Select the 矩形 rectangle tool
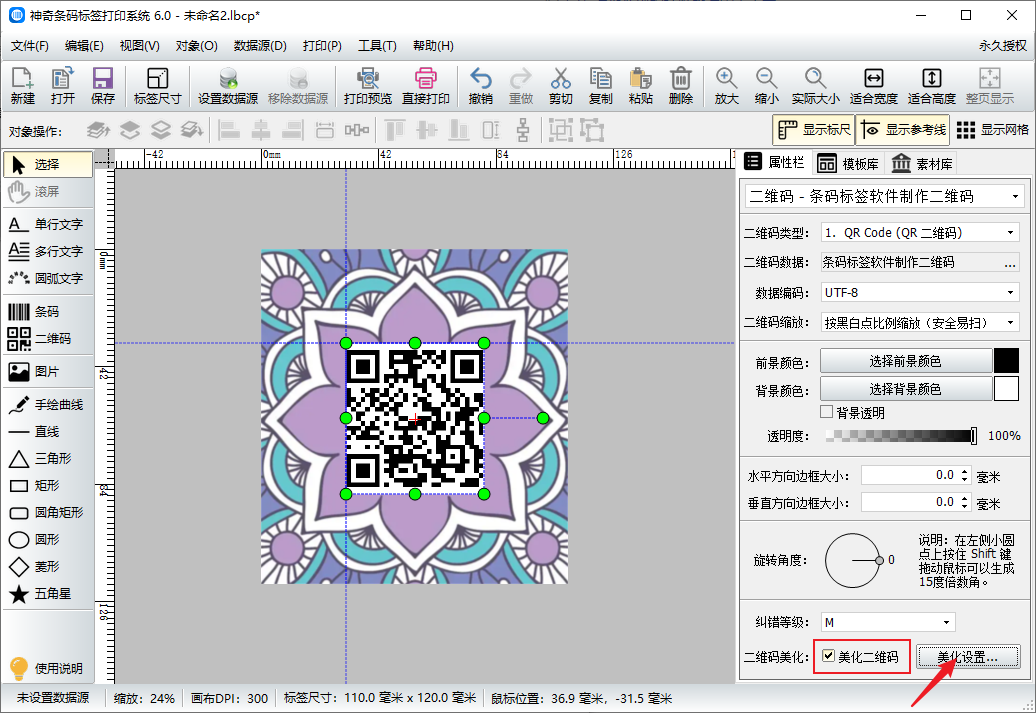Viewport: 1036px width, 713px height. [48, 486]
